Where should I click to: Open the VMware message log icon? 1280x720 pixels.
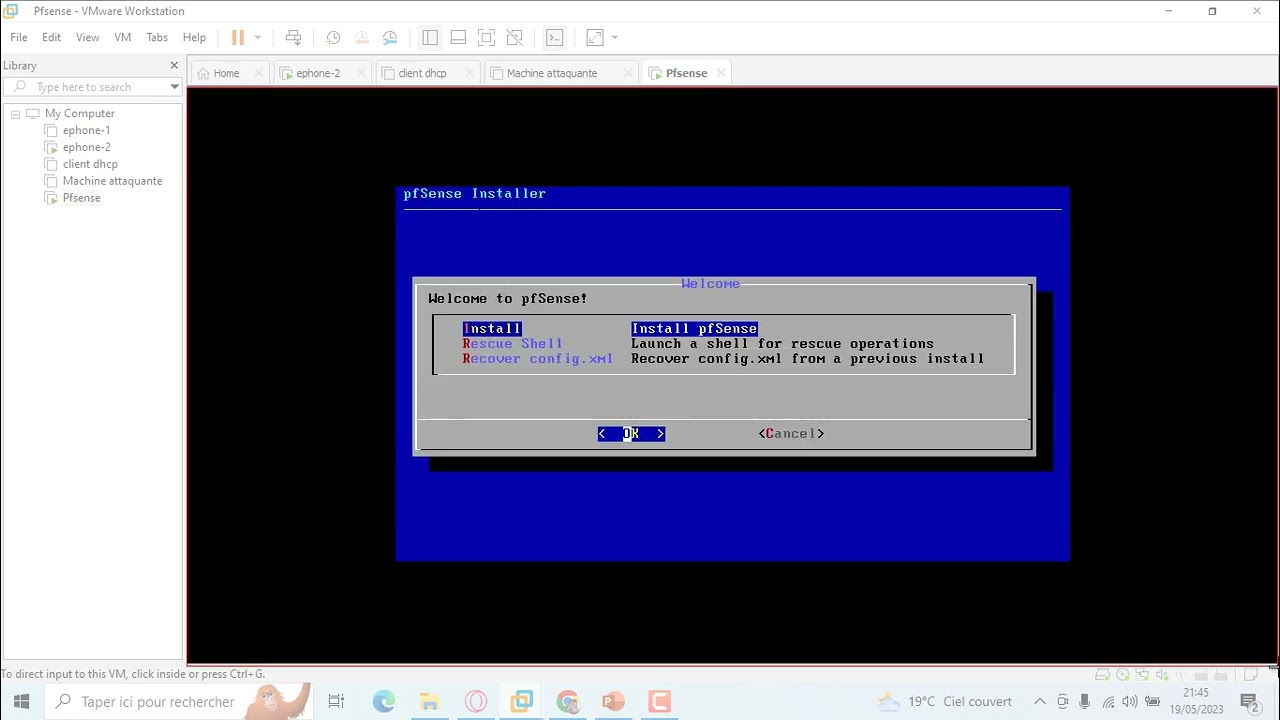tap(1250, 675)
